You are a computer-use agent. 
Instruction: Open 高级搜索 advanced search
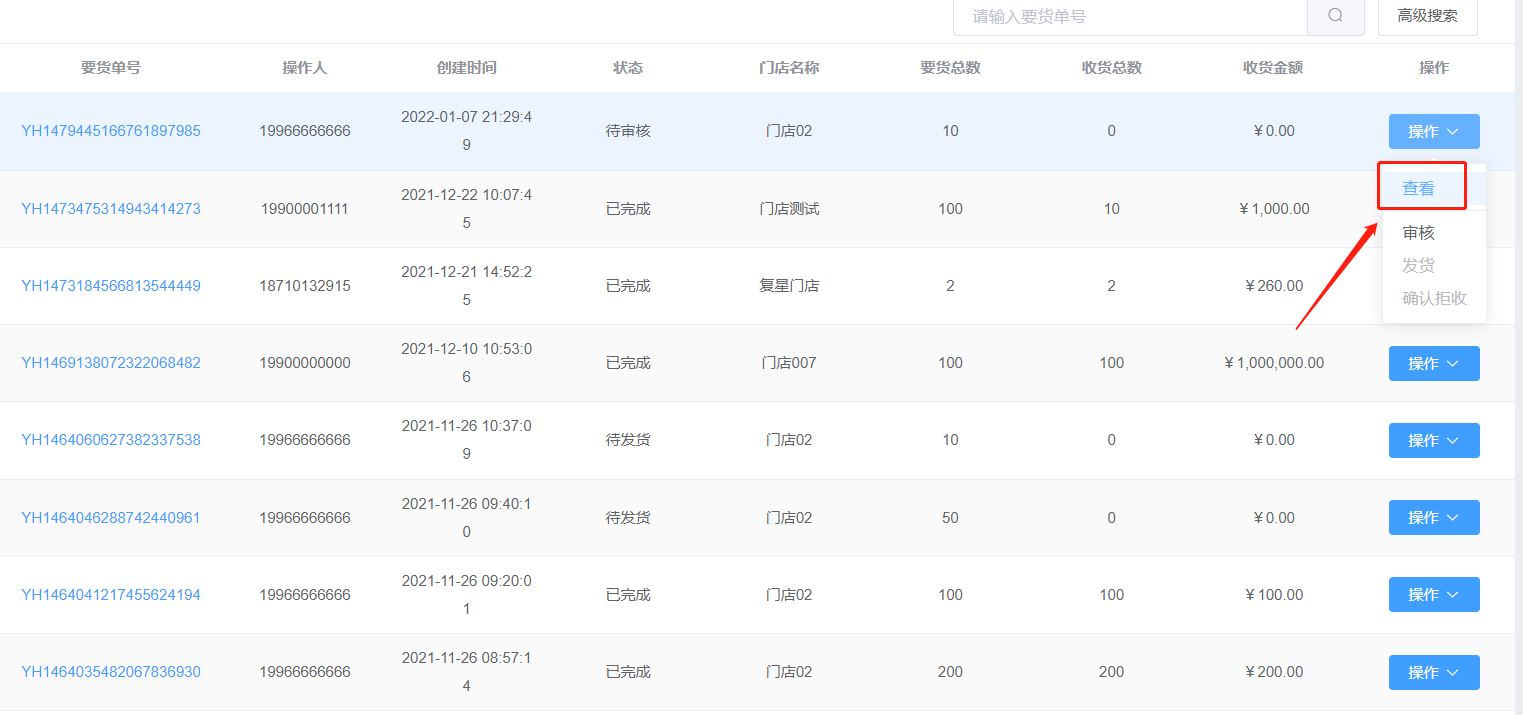point(1427,16)
